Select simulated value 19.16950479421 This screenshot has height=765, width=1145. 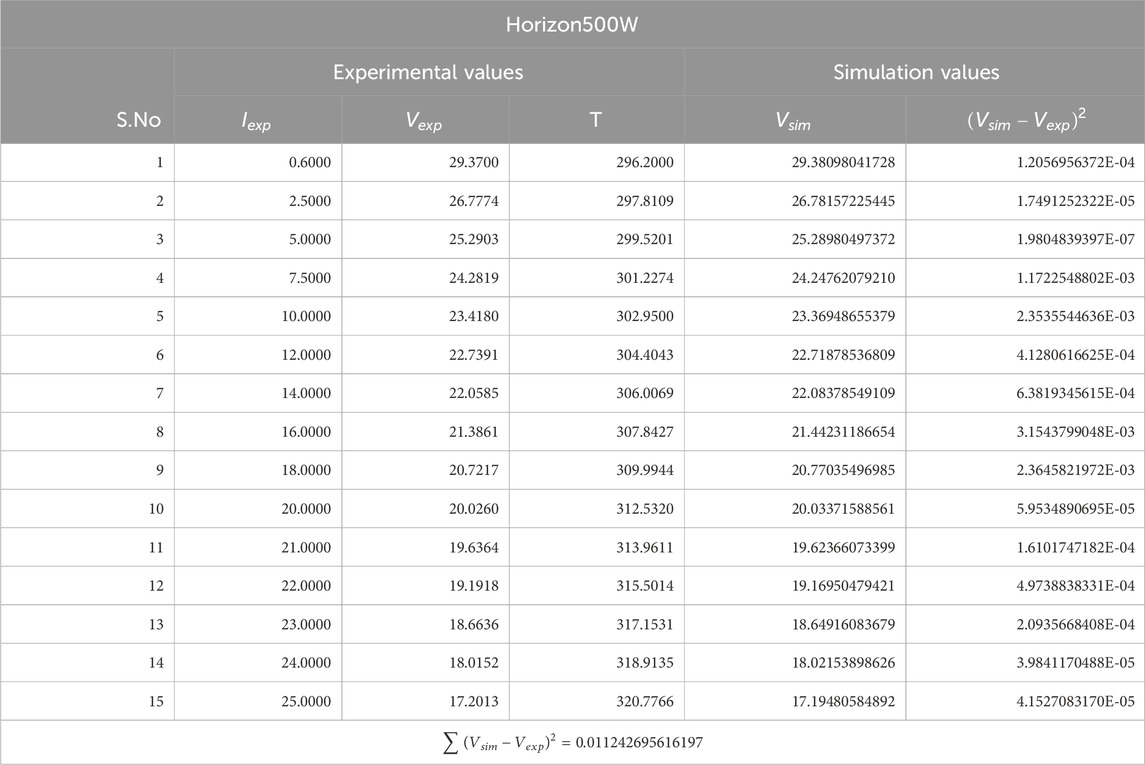click(843, 585)
